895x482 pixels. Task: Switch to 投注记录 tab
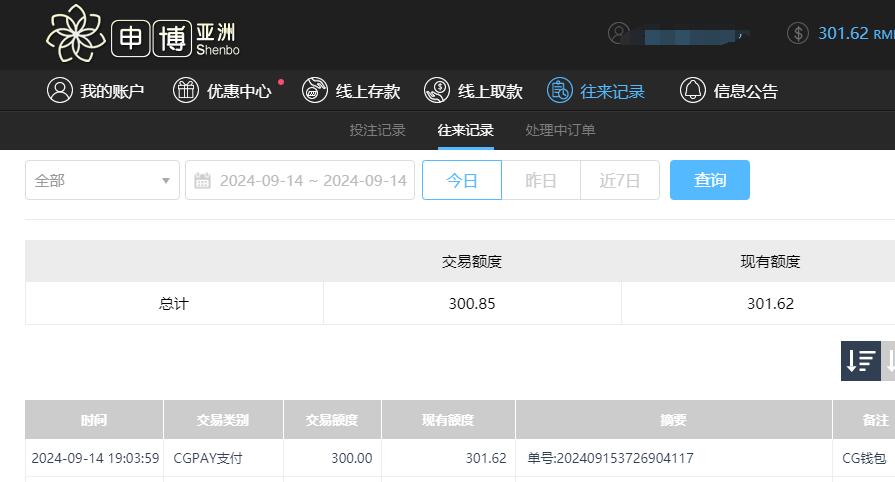[x=377, y=130]
